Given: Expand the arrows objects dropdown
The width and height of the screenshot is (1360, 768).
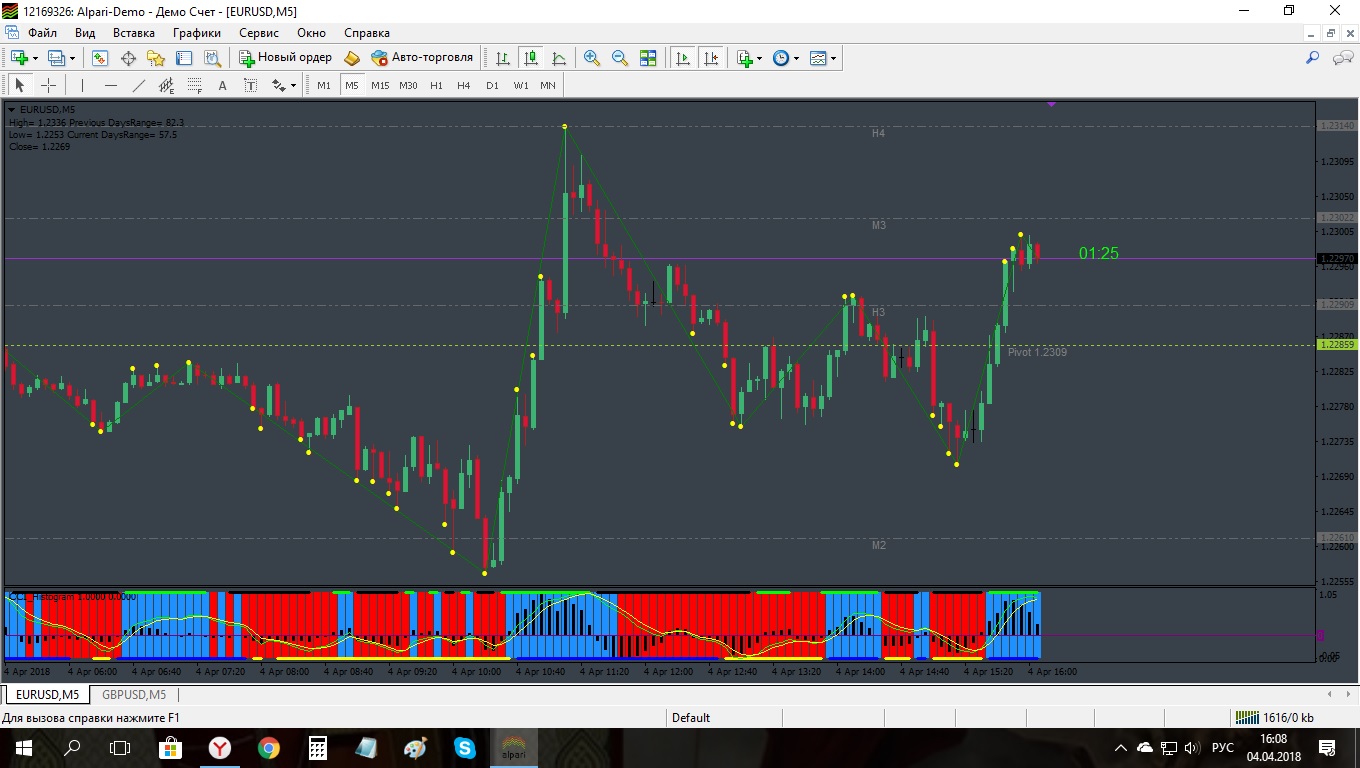Looking at the screenshot, I should 293,85.
